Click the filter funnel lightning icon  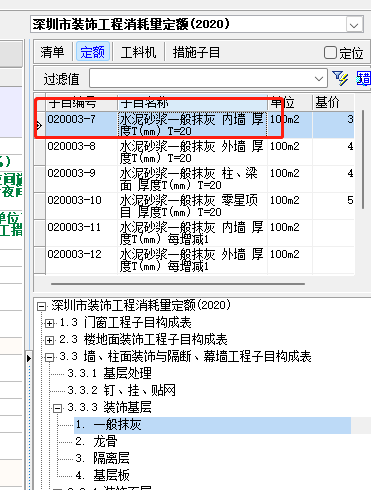[x=340, y=78]
